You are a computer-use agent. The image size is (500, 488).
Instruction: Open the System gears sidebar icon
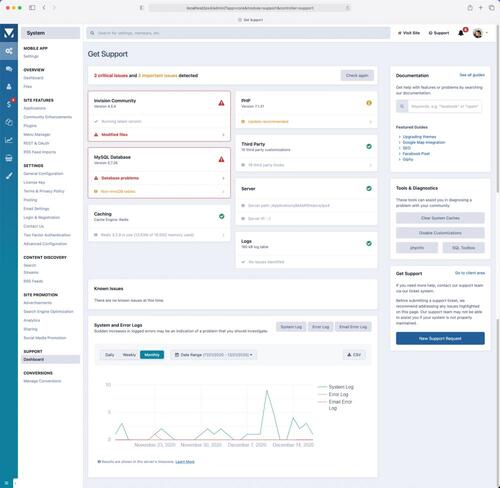click(9, 51)
